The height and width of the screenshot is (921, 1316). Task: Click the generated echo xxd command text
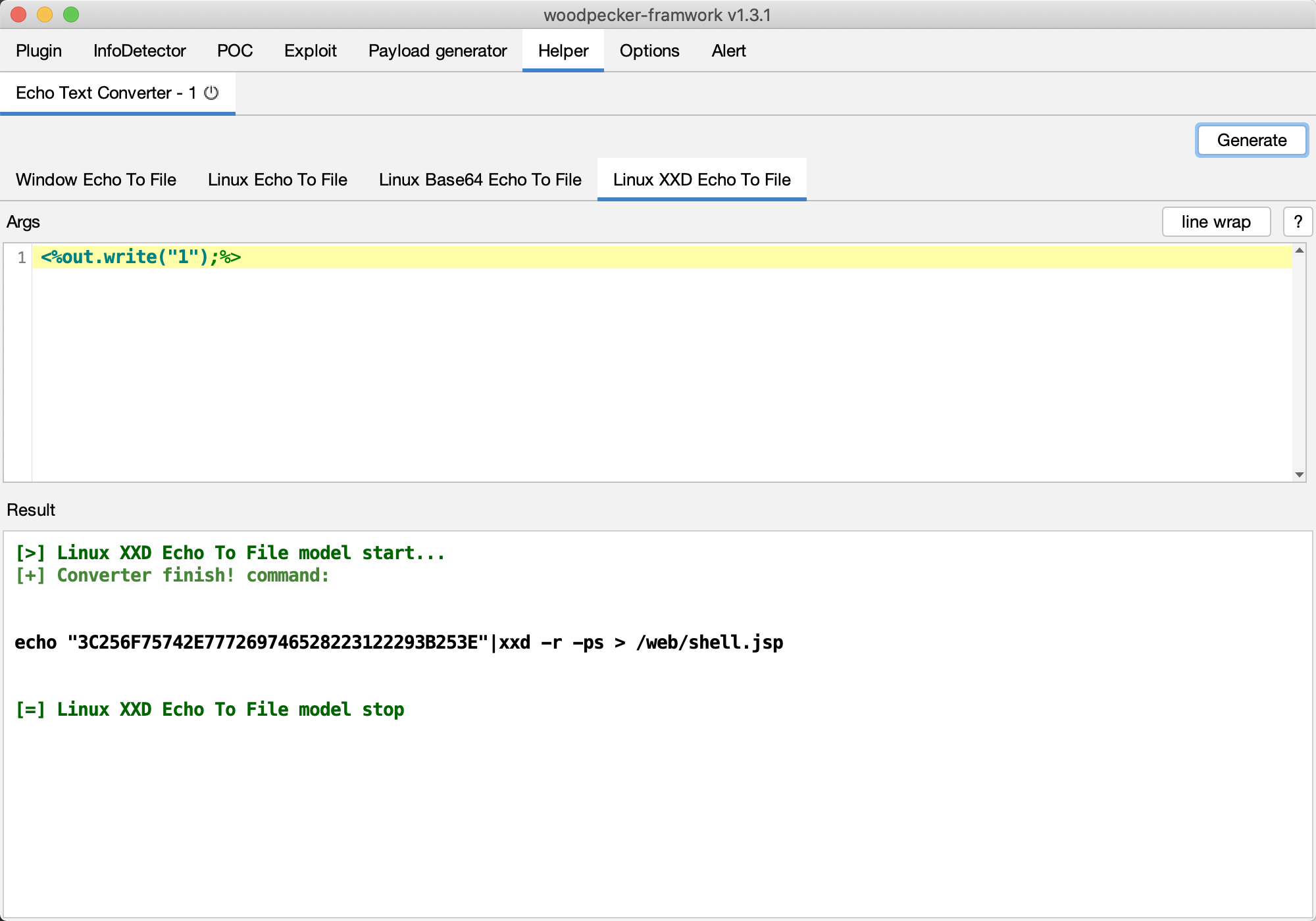(399, 643)
